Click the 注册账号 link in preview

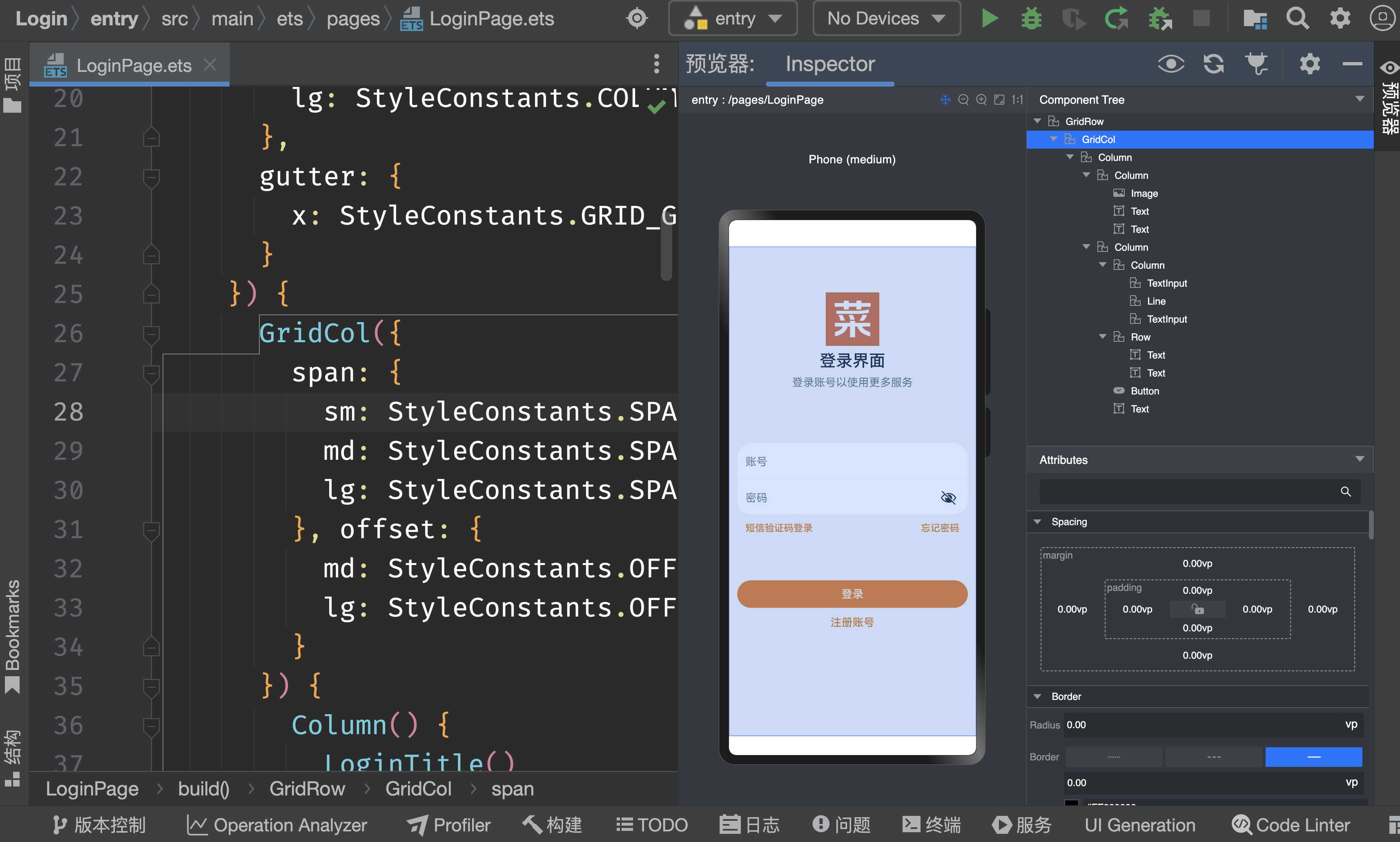point(852,622)
